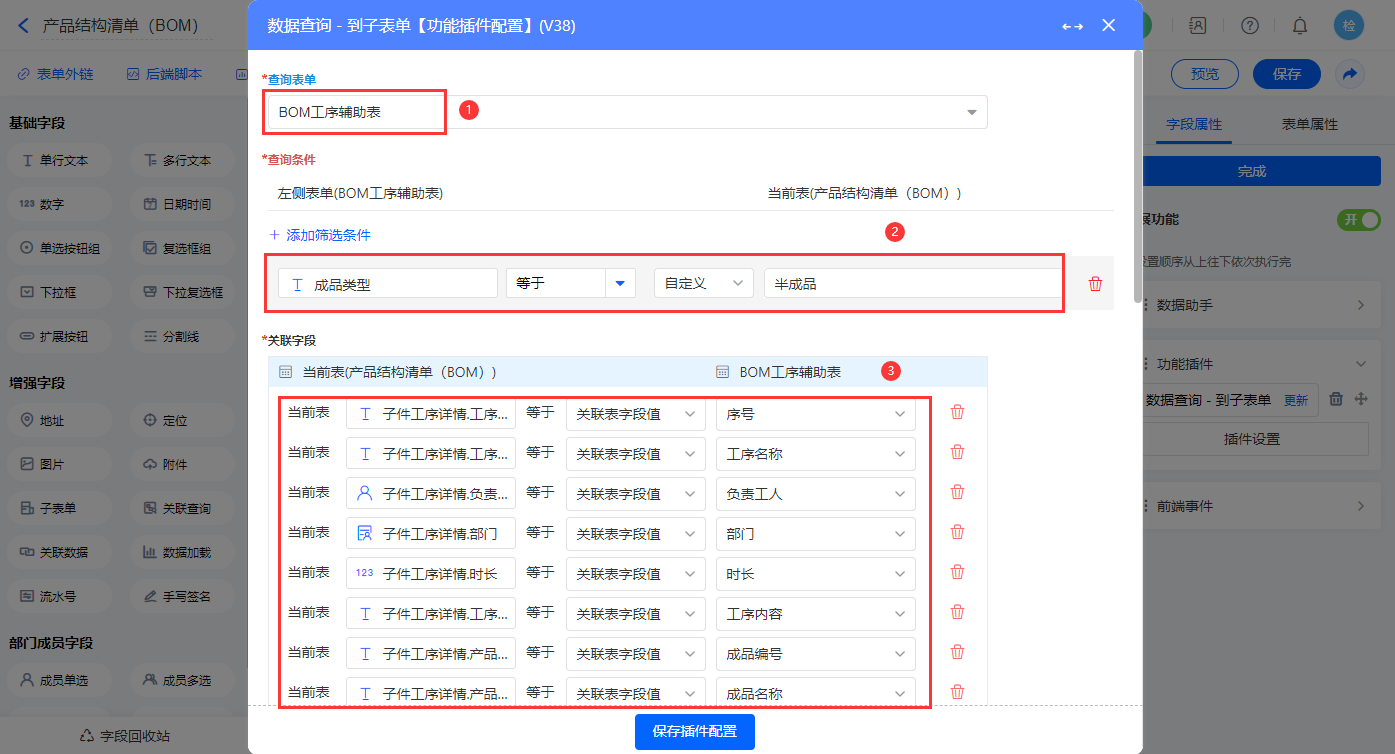1395x754 pixels.
Task: Click the notification bell icon
Action: (1300, 26)
